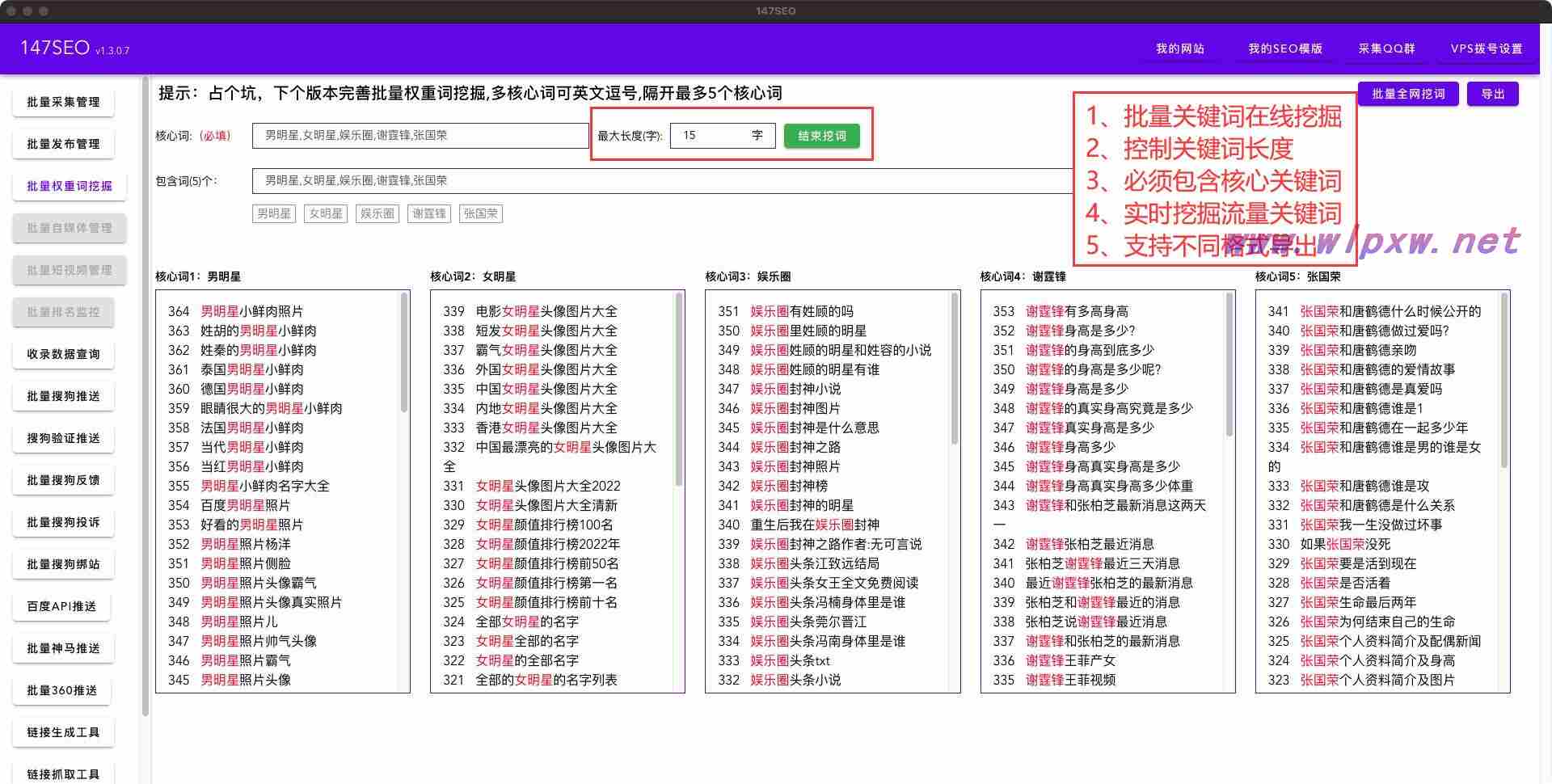Open 链接生成工具 in the sidebar

pyautogui.click(x=63, y=732)
